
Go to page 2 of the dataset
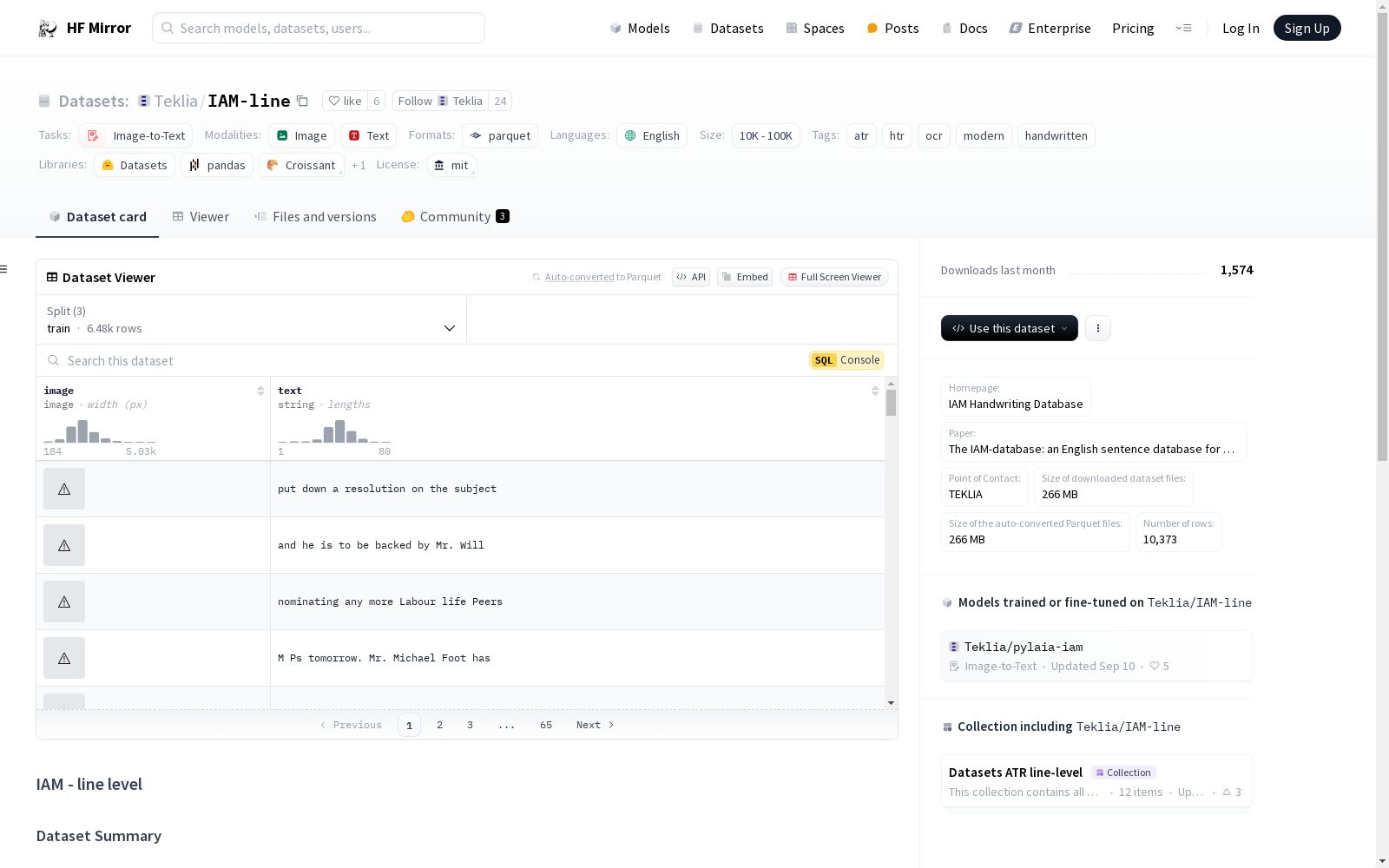[x=440, y=725]
